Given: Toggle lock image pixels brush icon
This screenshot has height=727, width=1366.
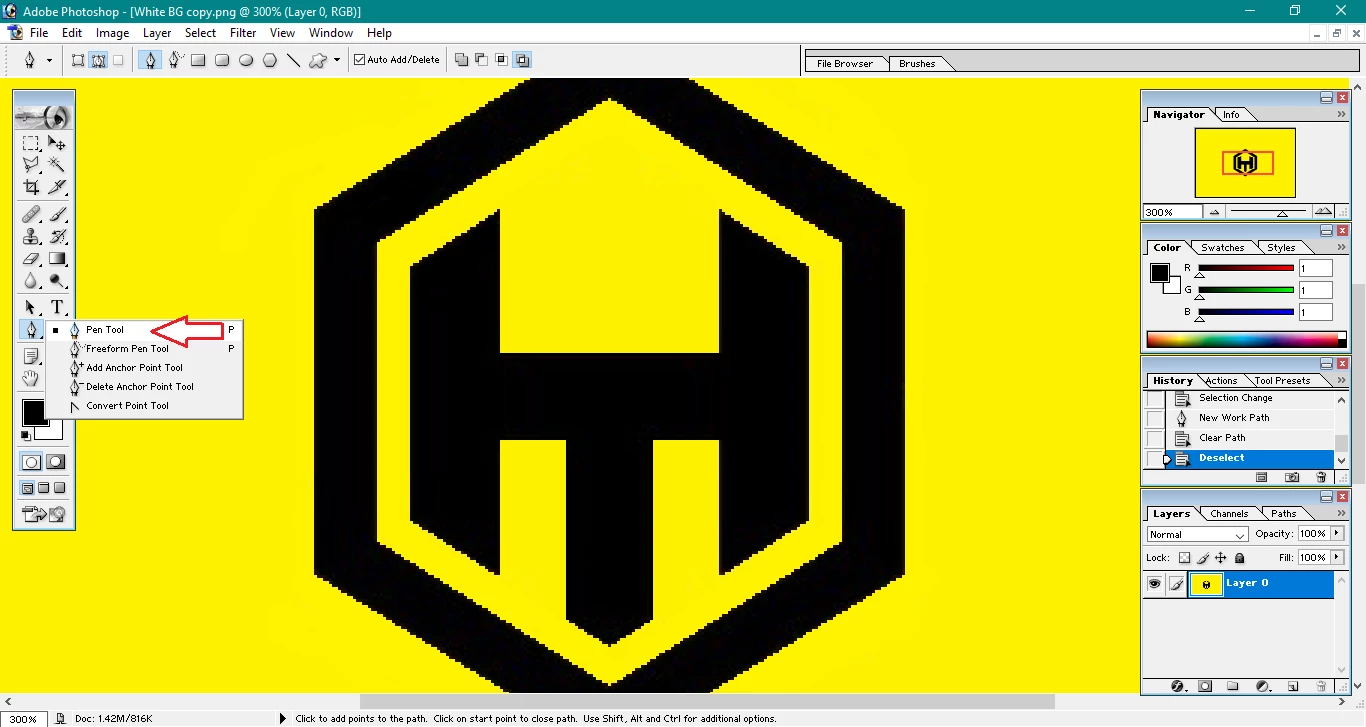Looking at the screenshot, I should coord(1203,558).
